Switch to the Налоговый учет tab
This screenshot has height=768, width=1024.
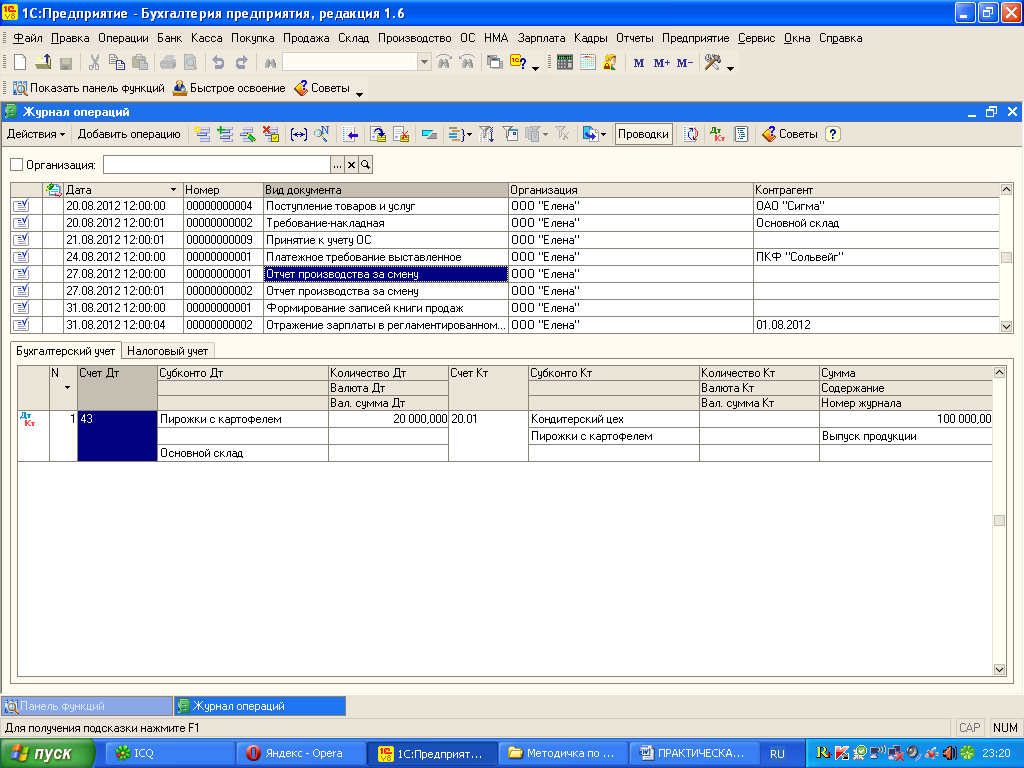tap(167, 351)
